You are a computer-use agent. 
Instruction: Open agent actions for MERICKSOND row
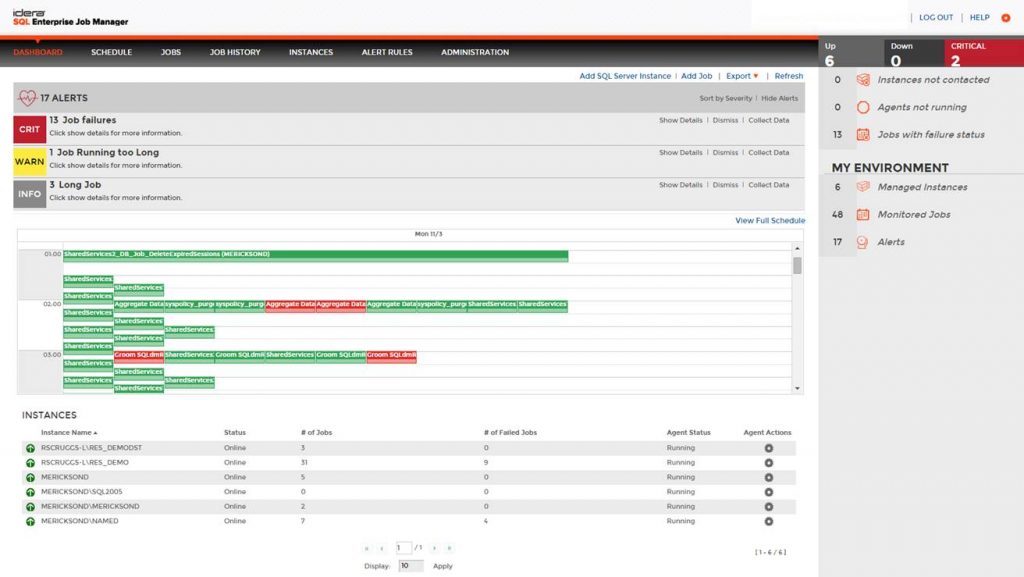click(769, 478)
